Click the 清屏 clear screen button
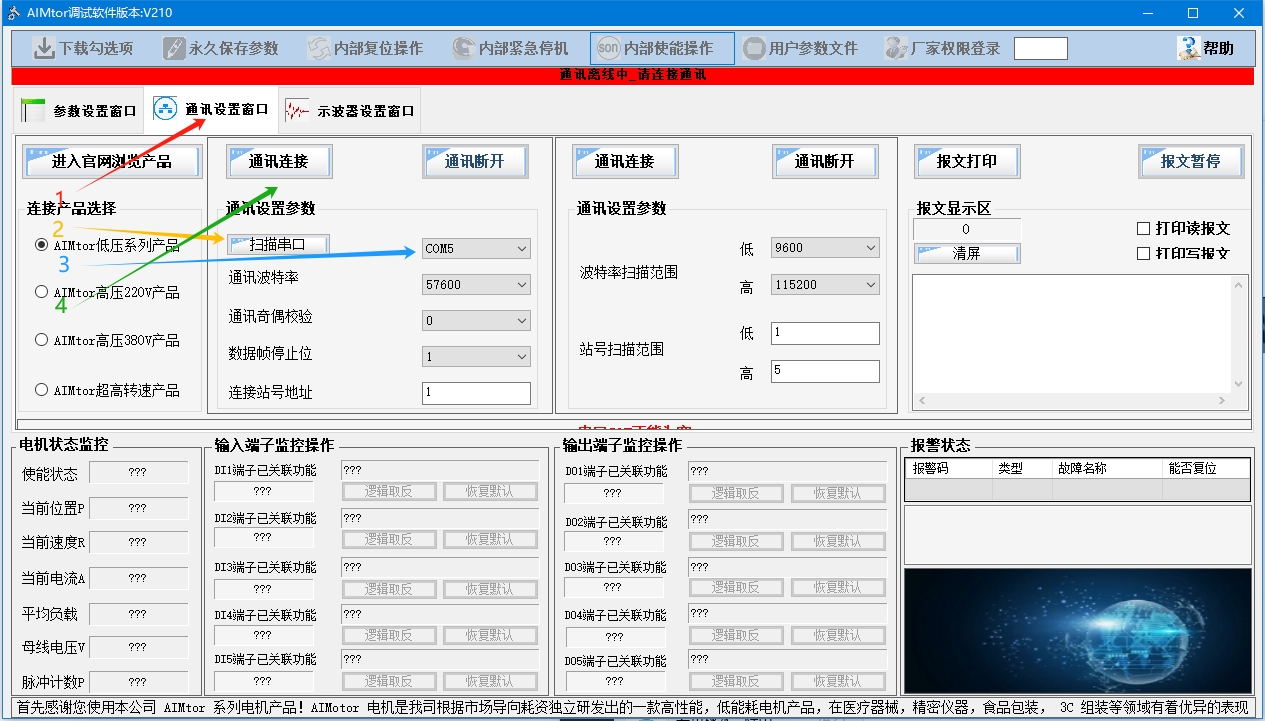 pyautogui.click(x=967, y=254)
